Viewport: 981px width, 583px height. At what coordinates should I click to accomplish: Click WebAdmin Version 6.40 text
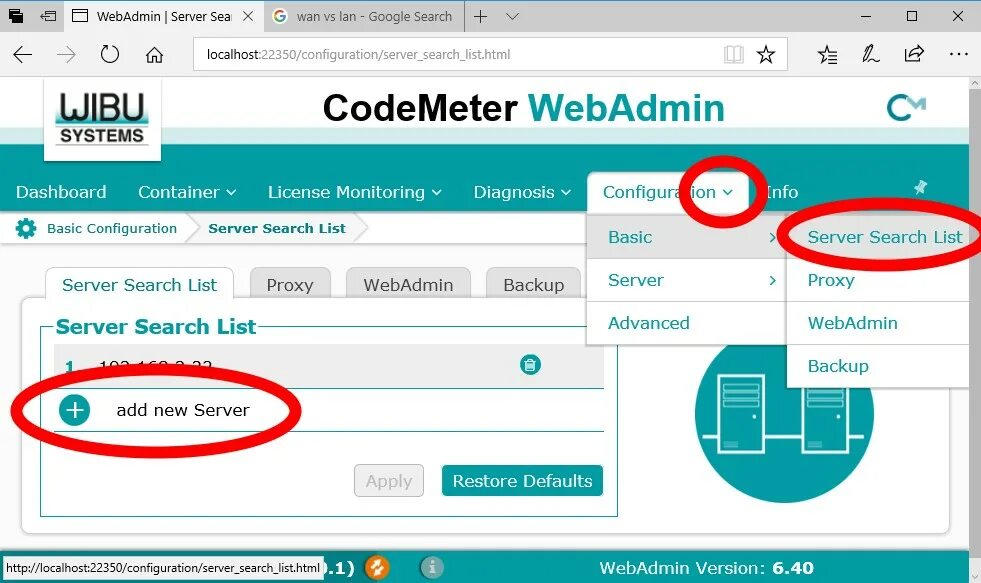706,568
